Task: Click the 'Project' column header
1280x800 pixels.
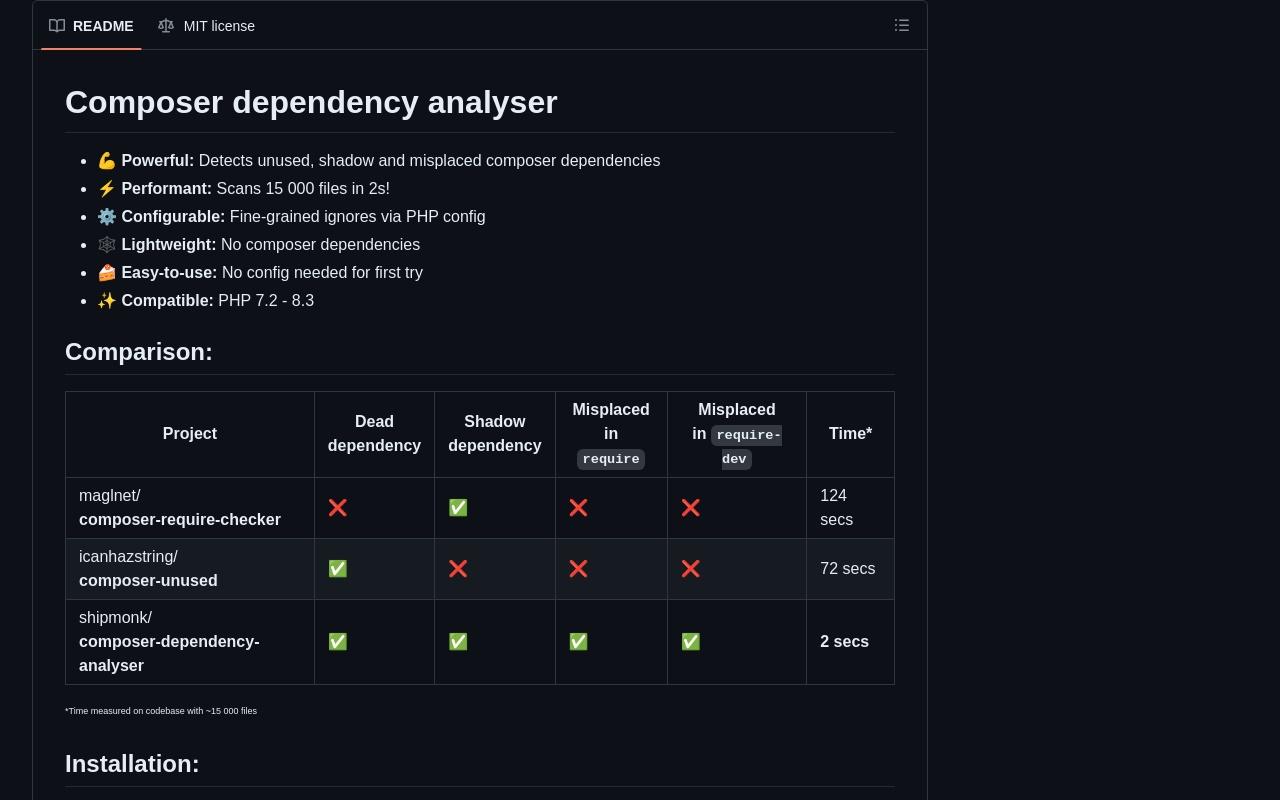Action: pos(190,434)
